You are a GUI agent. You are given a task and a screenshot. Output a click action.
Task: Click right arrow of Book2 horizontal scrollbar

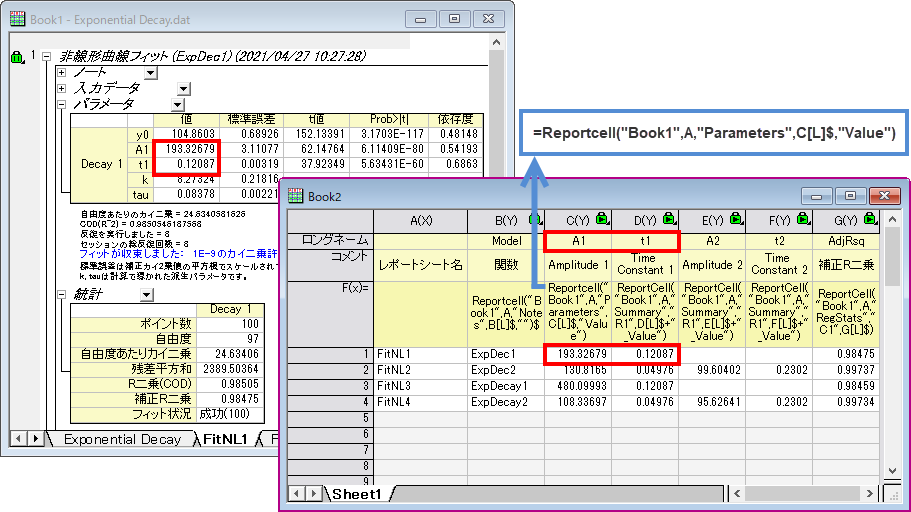click(869, 494)
